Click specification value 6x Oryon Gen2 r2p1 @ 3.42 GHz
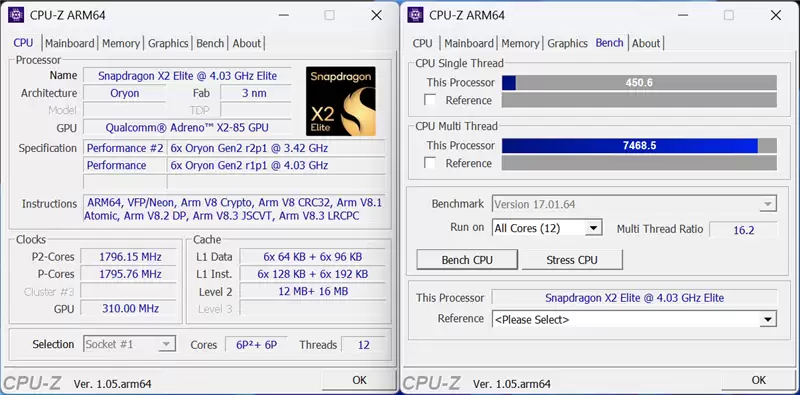This screenshot has height=395, width=800. click(277, 148)
